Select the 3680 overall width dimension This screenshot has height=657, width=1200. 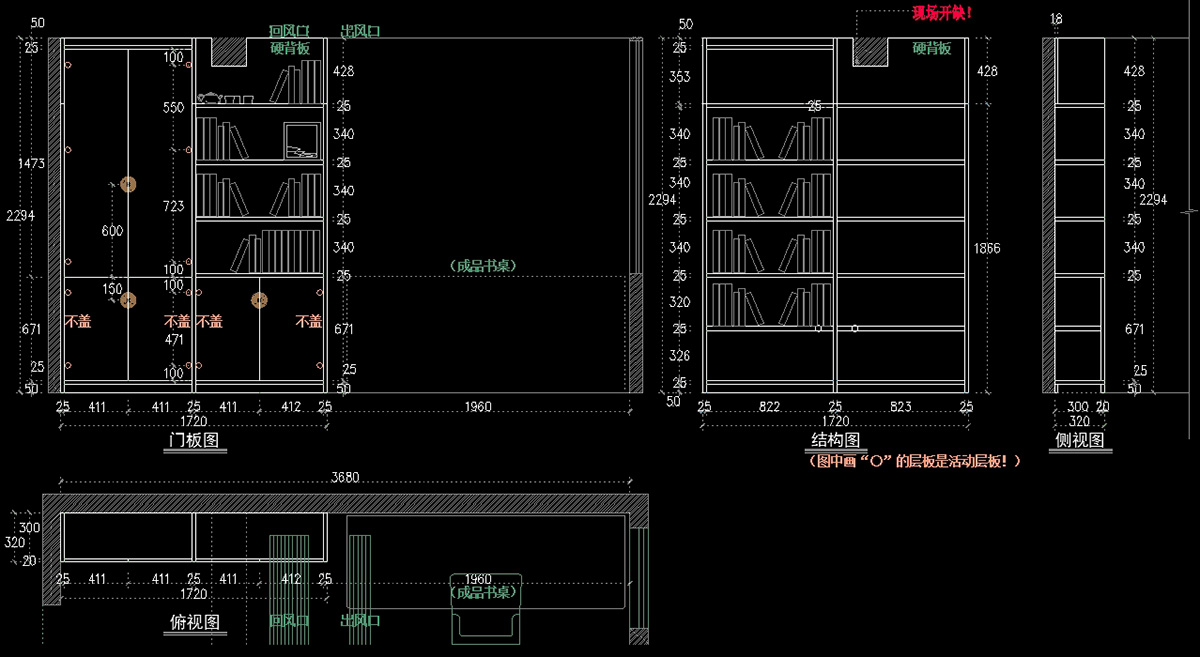click(345, 478)
